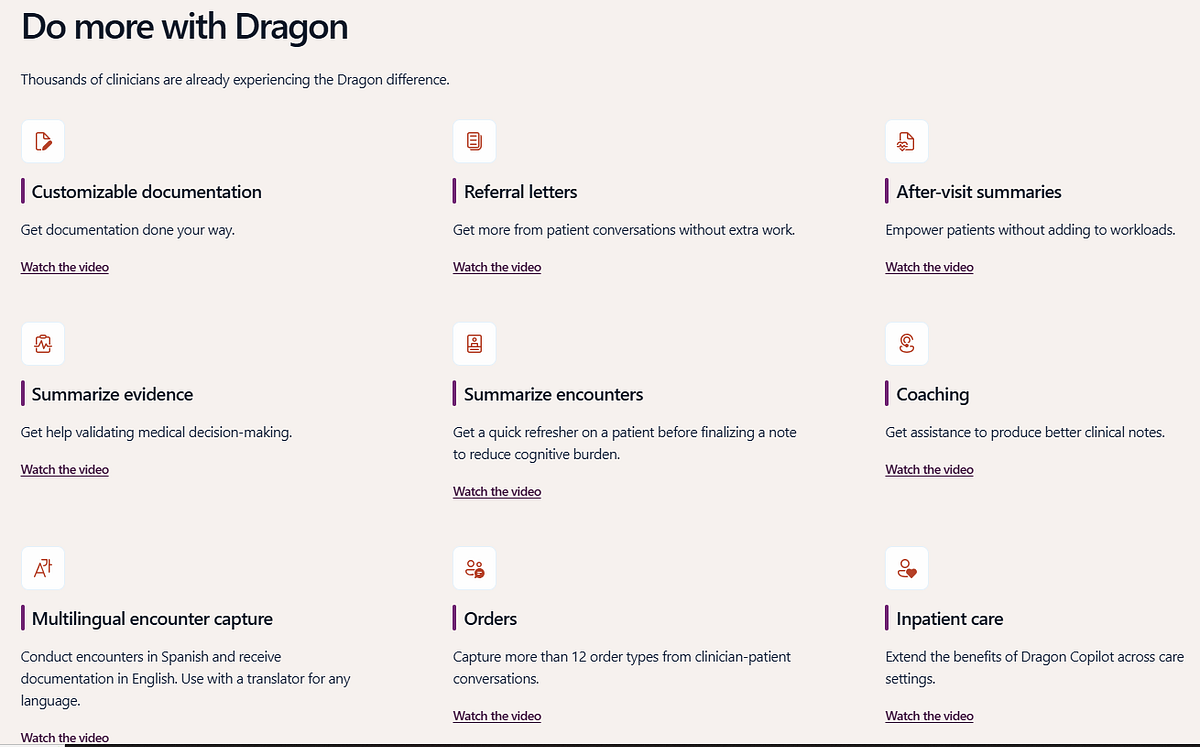Watch the video for Customizable documentation
Image resolution: width=1200 pixels, height=747 pixels.
point(65,267)
